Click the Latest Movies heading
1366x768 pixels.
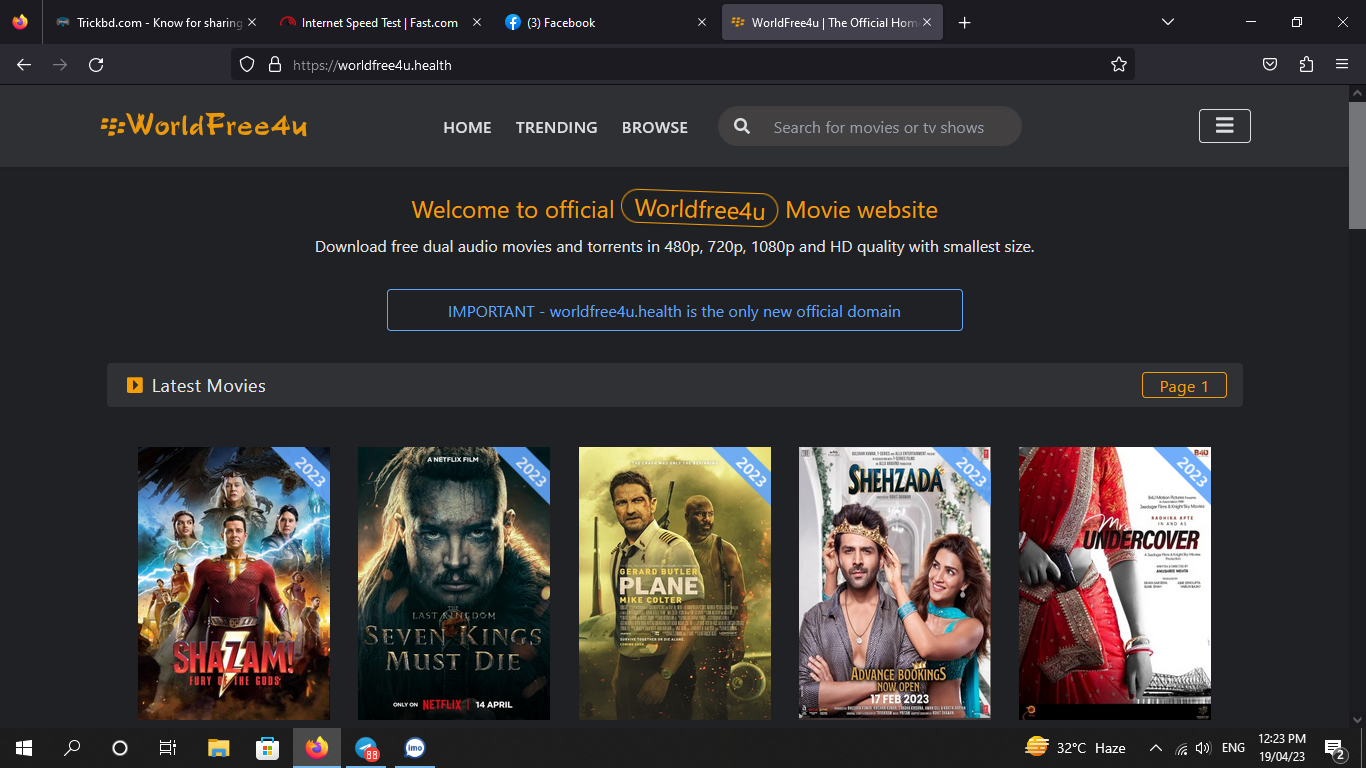pyautogui.click(x=208, y=385)
